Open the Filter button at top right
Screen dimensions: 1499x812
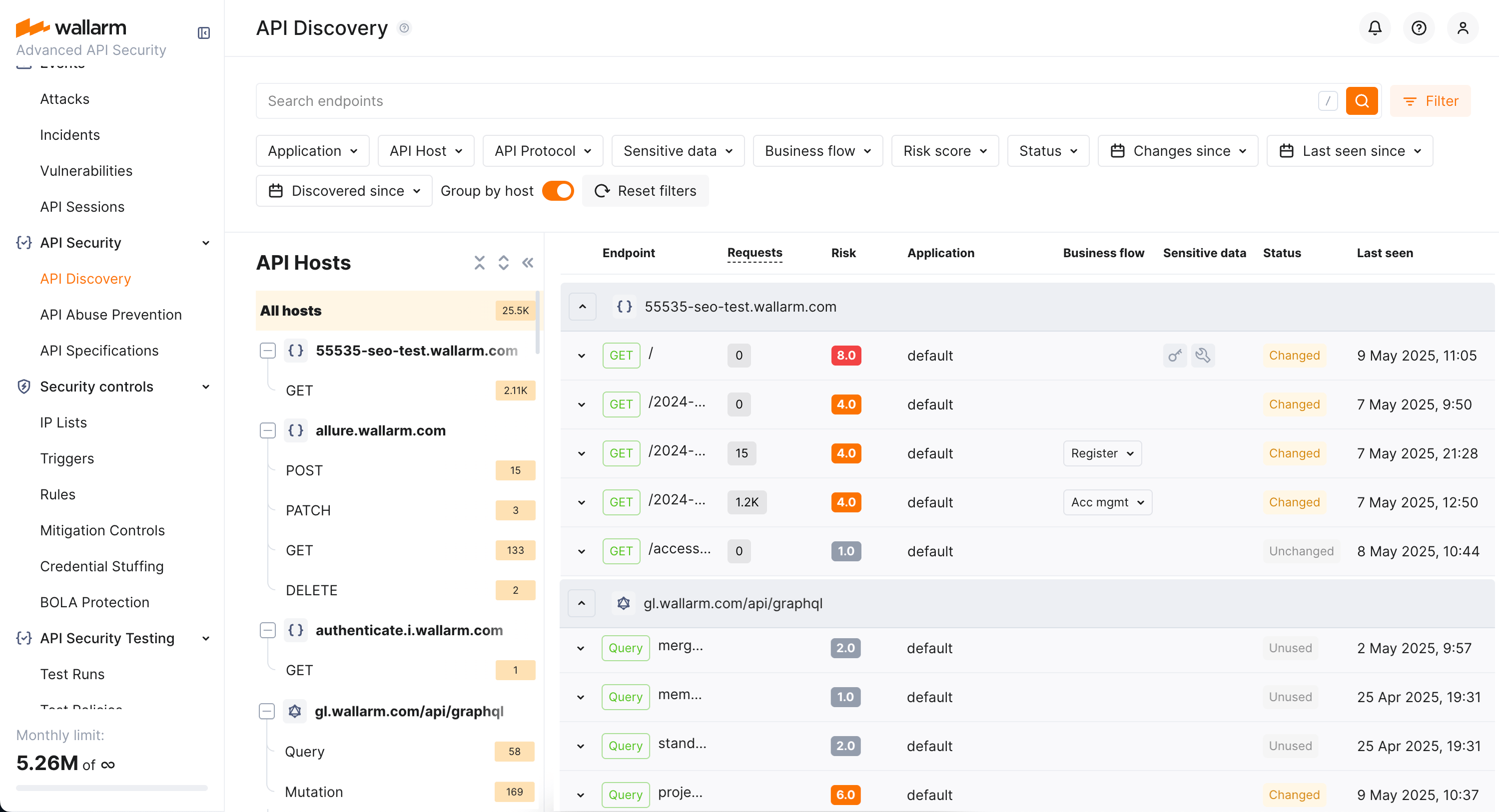pos(1431,101)
